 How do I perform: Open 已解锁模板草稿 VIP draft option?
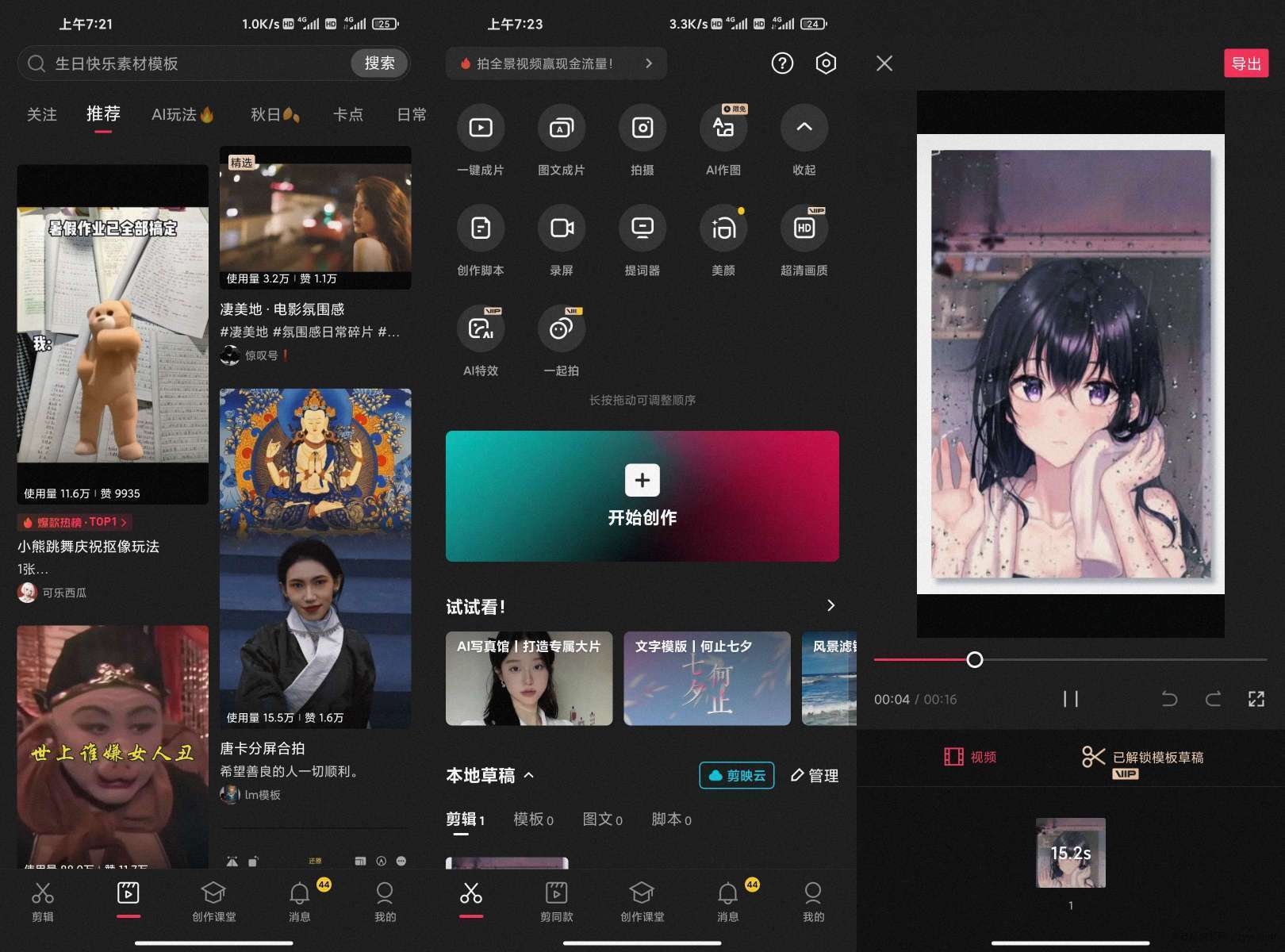(x=1143, y=761)
